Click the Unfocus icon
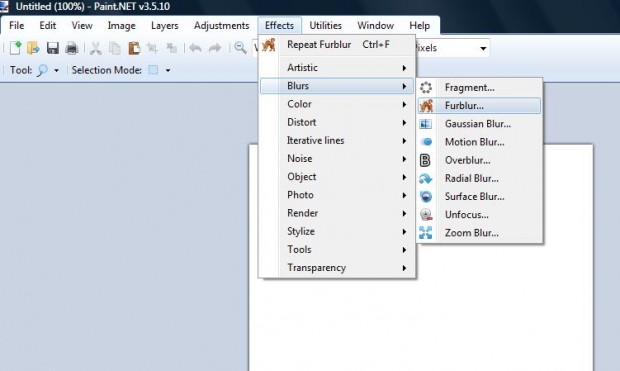 pos(426,215)
